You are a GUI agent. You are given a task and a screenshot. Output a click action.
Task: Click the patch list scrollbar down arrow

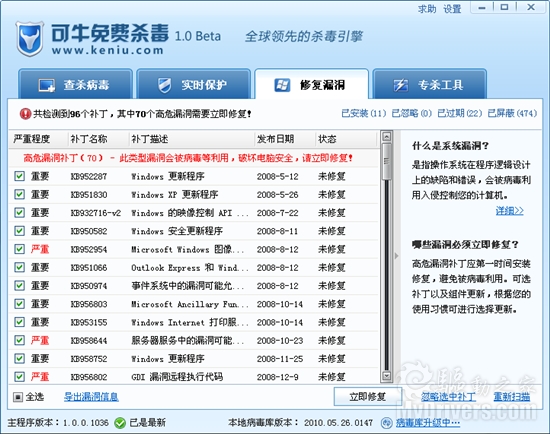tap(387, 376)
